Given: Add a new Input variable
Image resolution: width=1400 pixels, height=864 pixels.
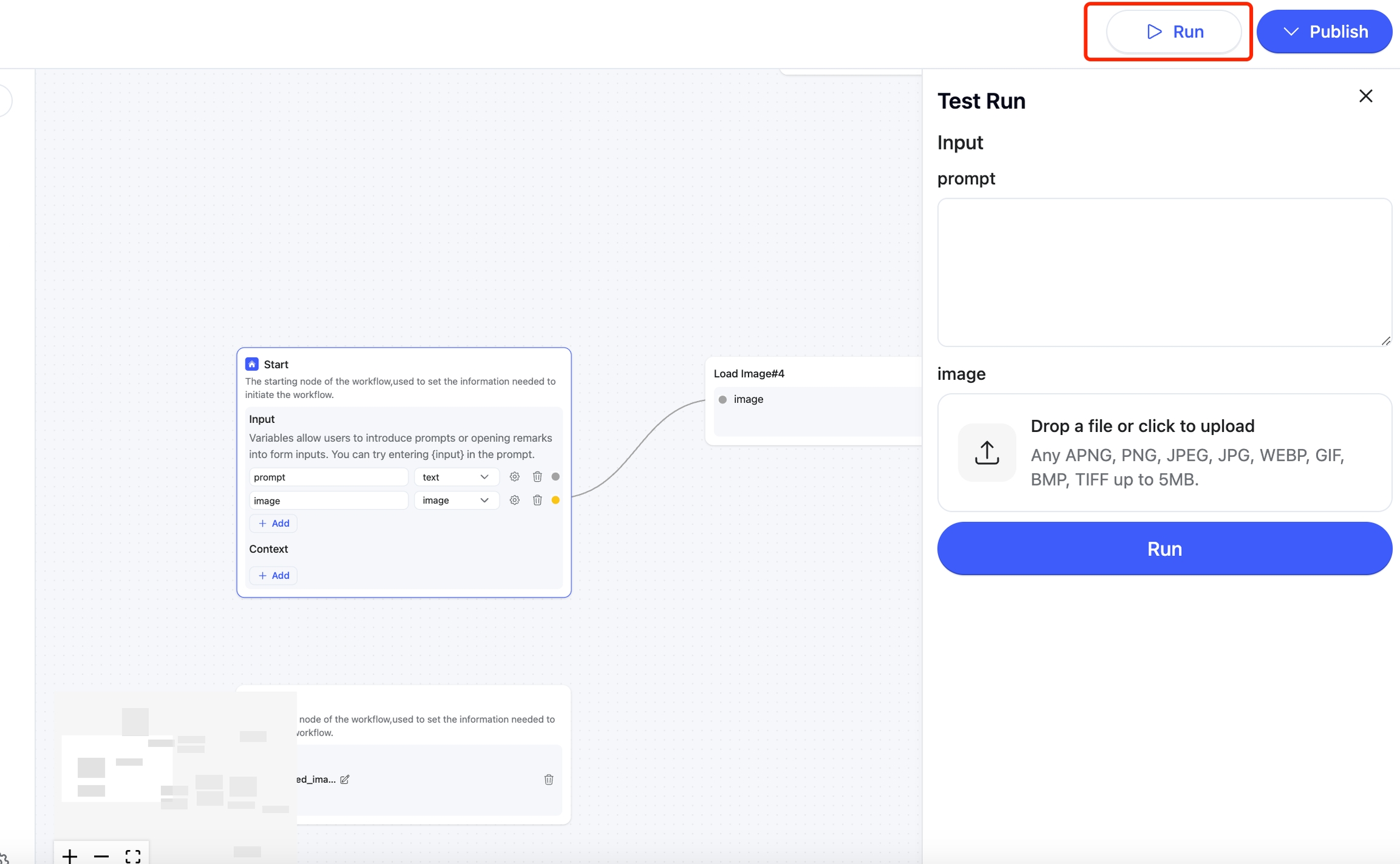Looking at the screenshot, I should point(273,523).
